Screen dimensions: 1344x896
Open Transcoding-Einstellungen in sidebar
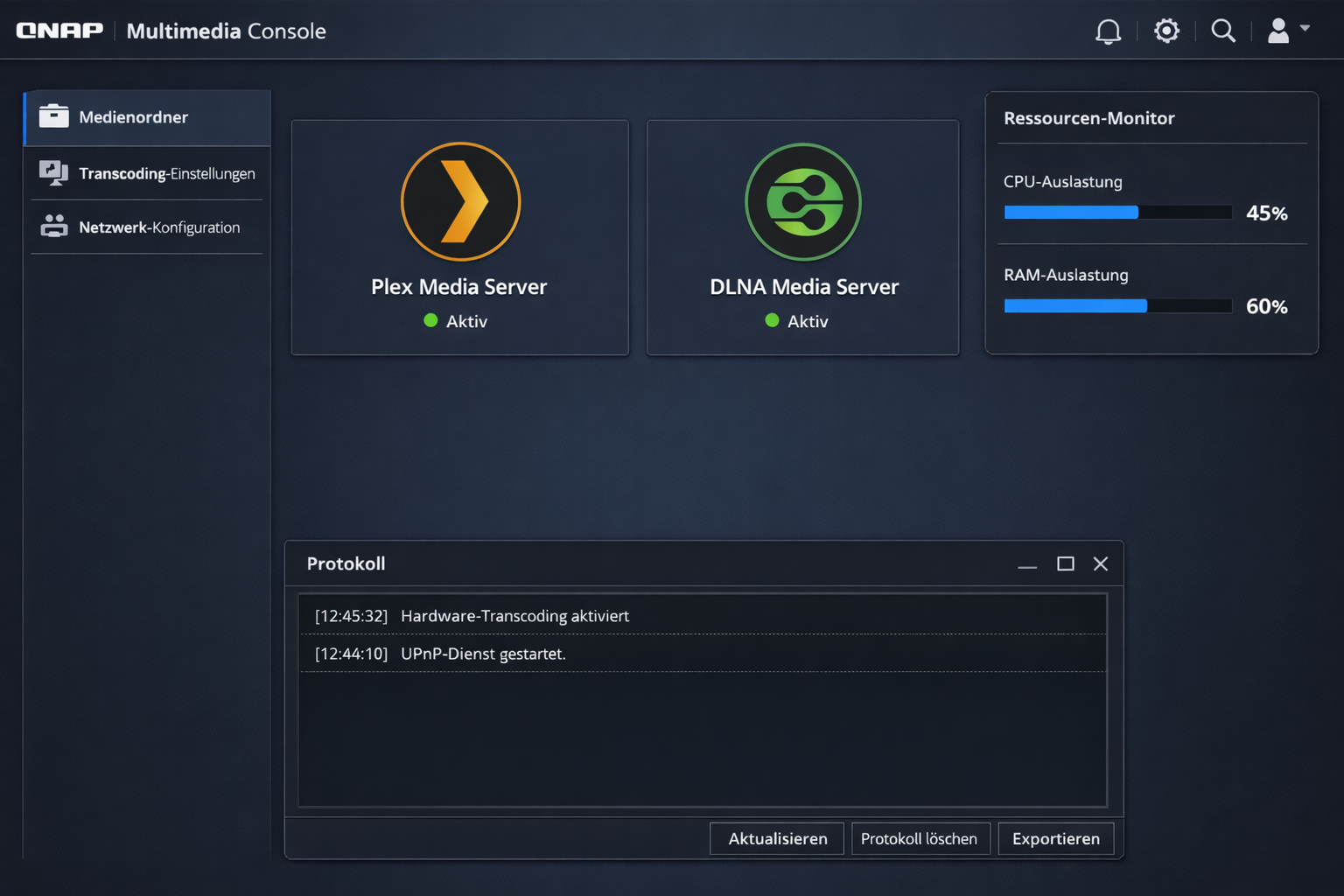147,173
